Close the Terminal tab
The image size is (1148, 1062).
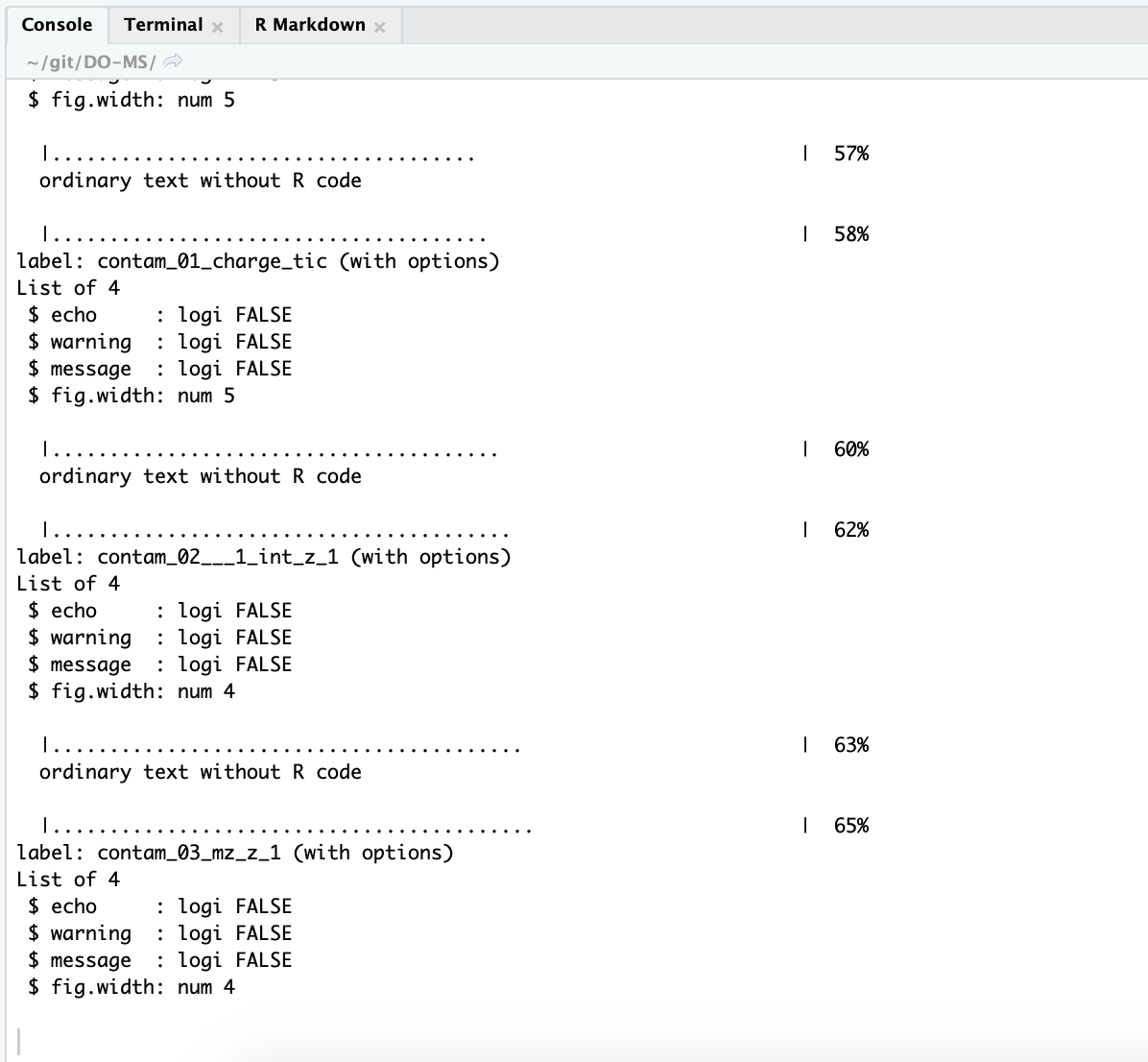tap(218, 27)
